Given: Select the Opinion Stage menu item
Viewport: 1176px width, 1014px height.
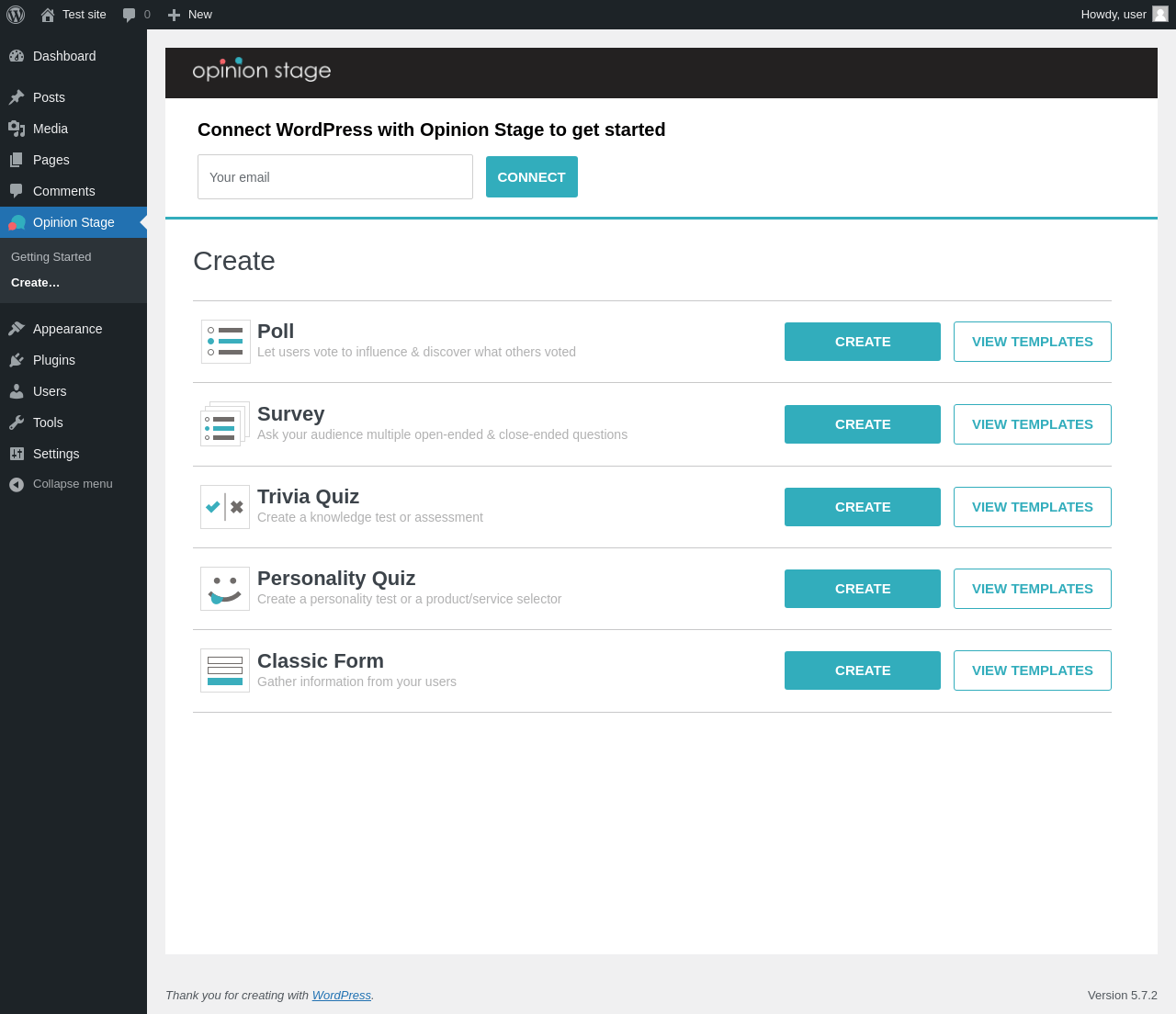Looking at the screenshot, I should pos(73,222).
